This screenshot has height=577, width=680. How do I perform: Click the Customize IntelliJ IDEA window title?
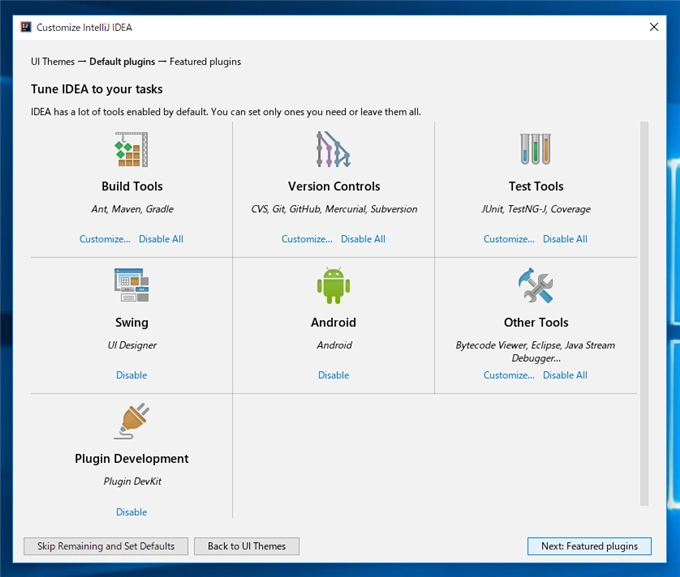coord(84,27)
